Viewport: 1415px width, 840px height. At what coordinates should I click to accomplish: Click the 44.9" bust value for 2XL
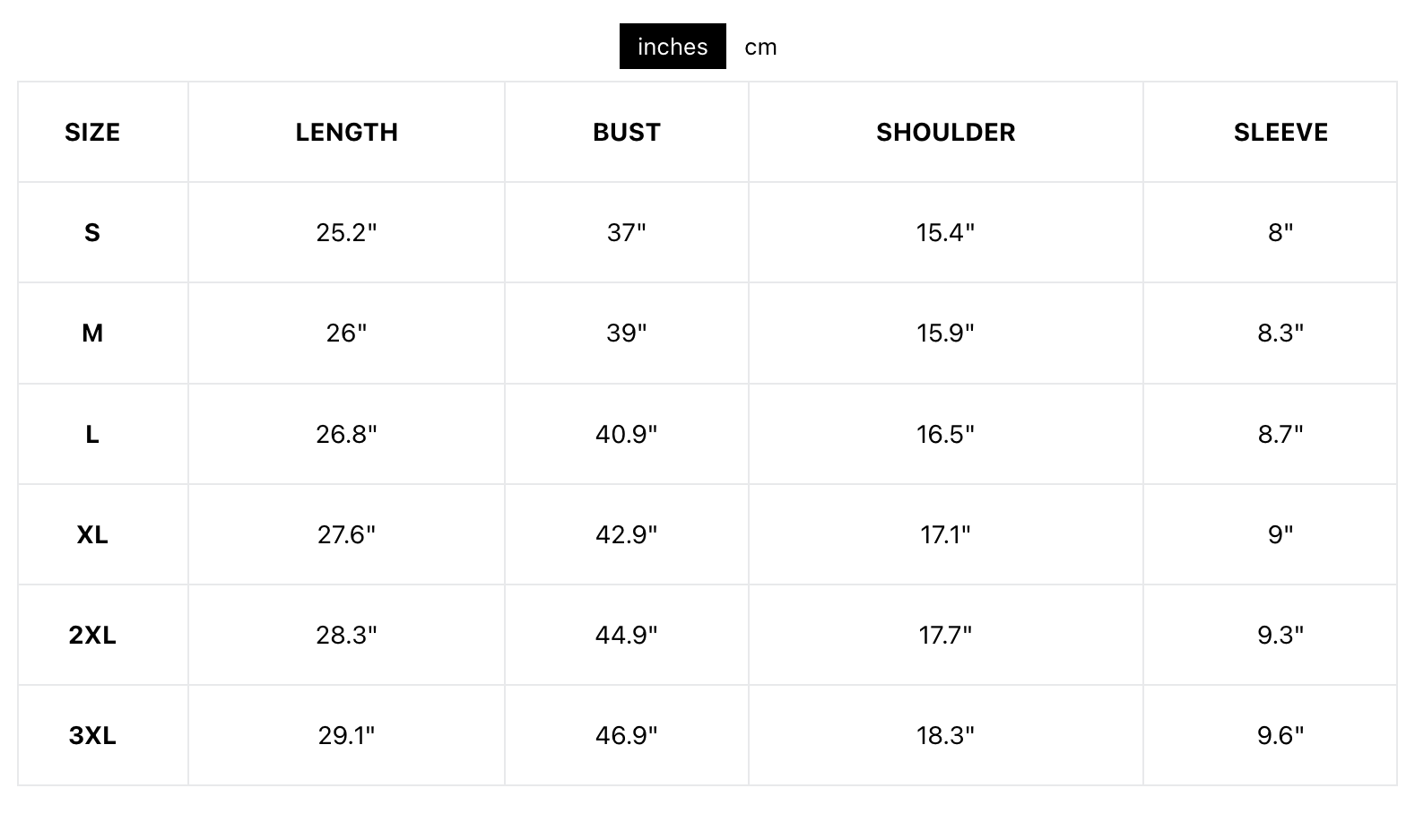[626, 636]
